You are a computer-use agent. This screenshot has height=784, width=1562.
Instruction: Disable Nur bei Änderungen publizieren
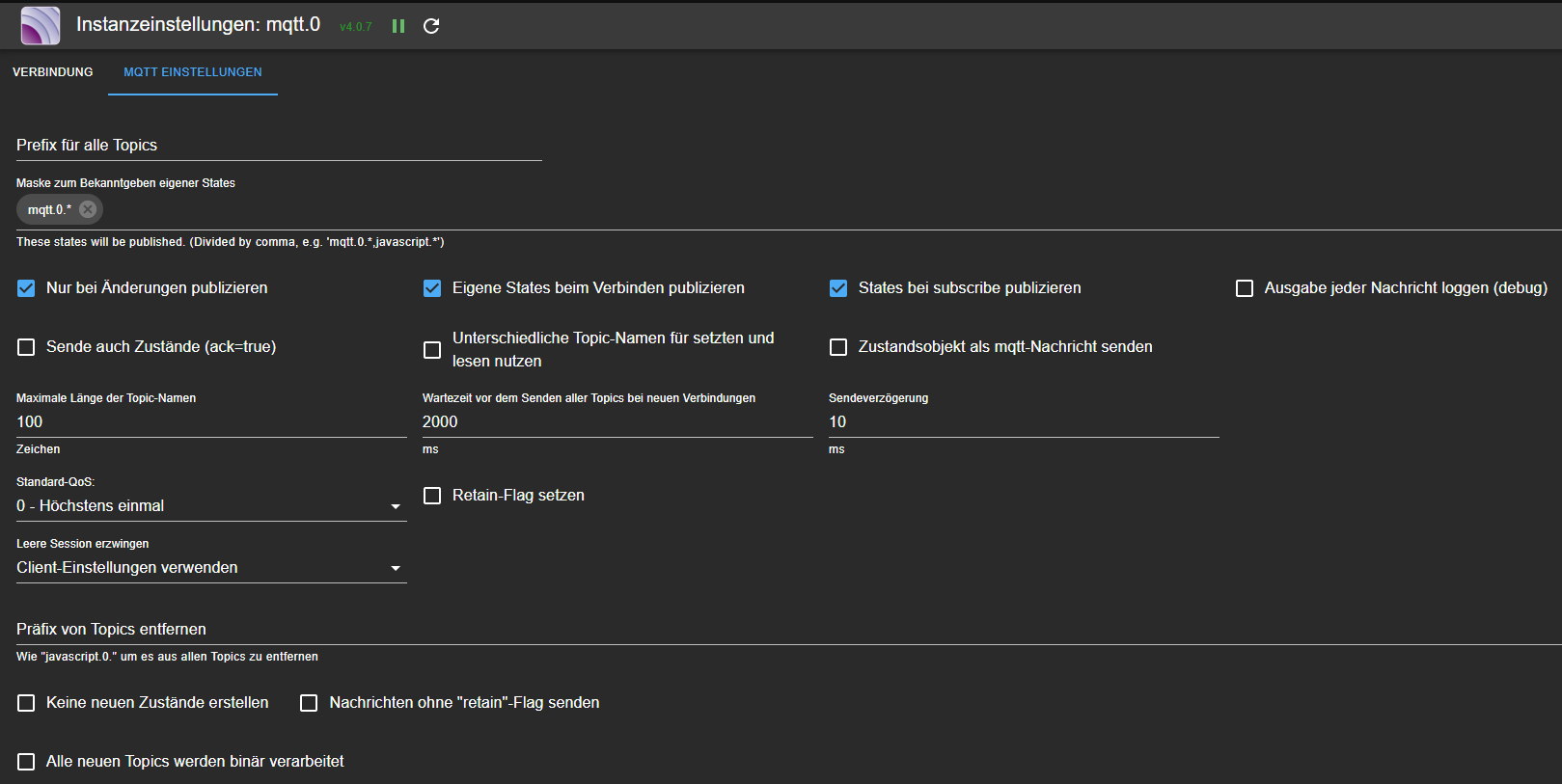pos(26,288)
